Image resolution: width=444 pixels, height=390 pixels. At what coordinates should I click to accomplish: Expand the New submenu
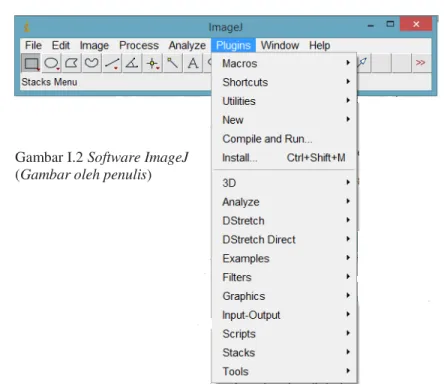coord(285,120)
